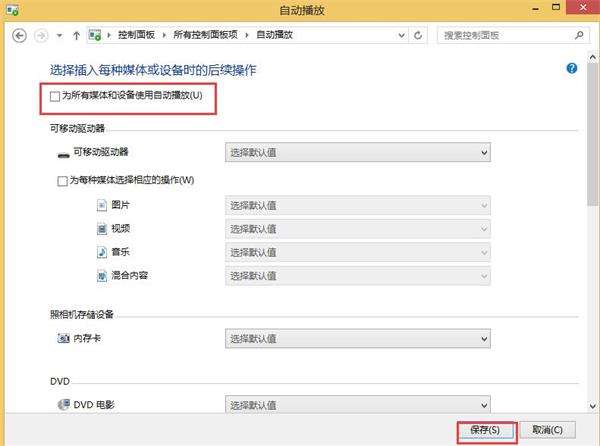Expand the DVD 电影 action dropdown
Screen dimensions: 600x446
pos(358,404)
